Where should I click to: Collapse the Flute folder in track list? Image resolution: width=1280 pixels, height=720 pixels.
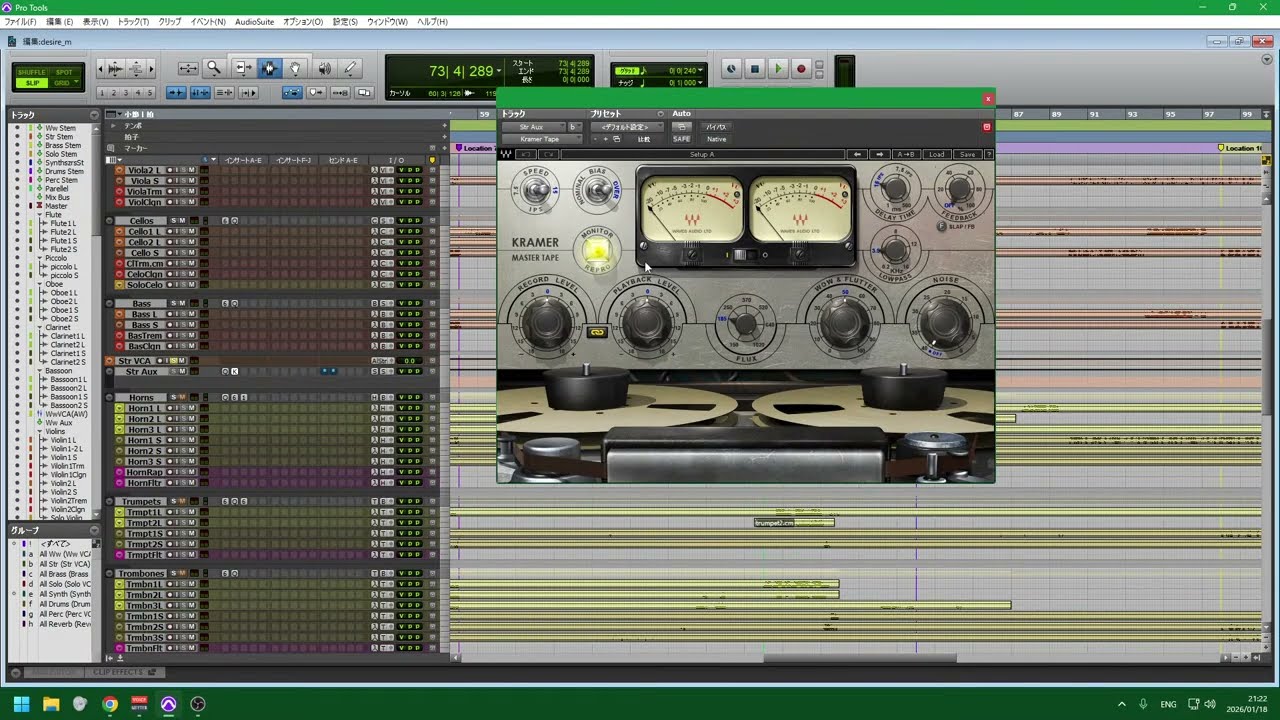[x=41, y=215]
